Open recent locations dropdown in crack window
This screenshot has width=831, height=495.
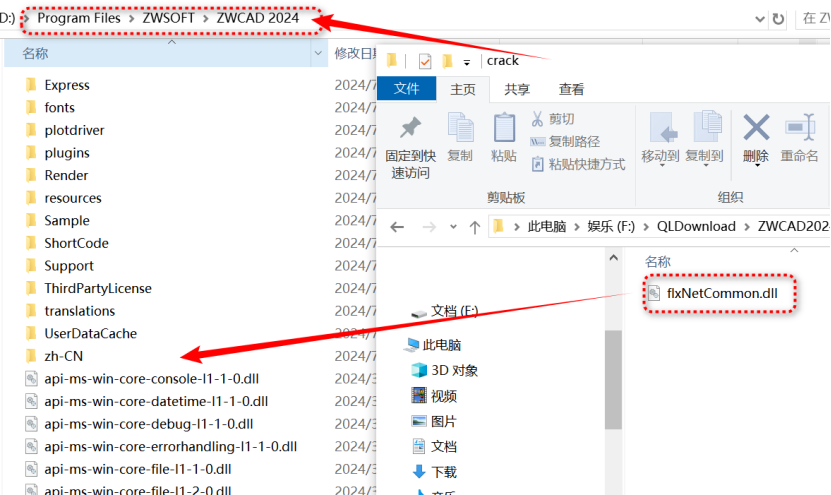point(453,227)
